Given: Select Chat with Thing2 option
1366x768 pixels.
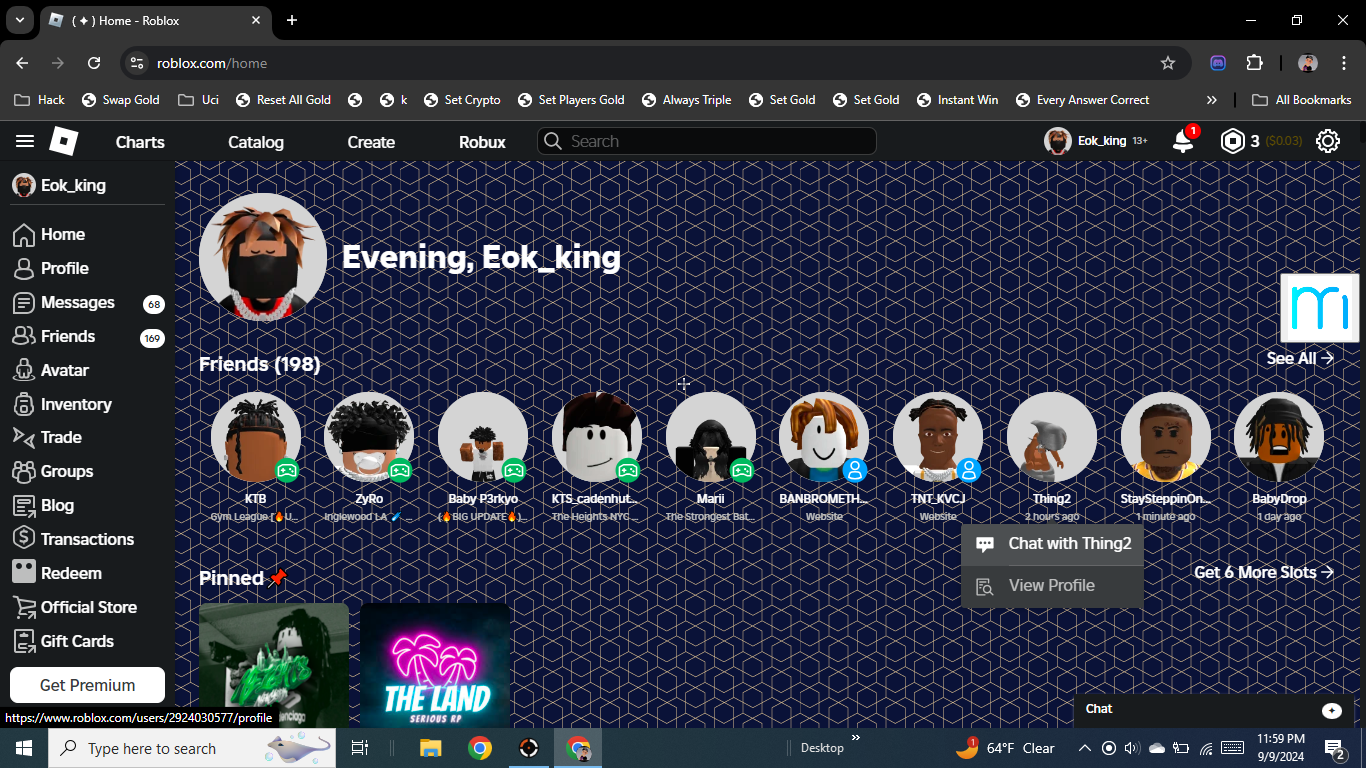Looking at the screenshot, I should [x=1052, y=544].
